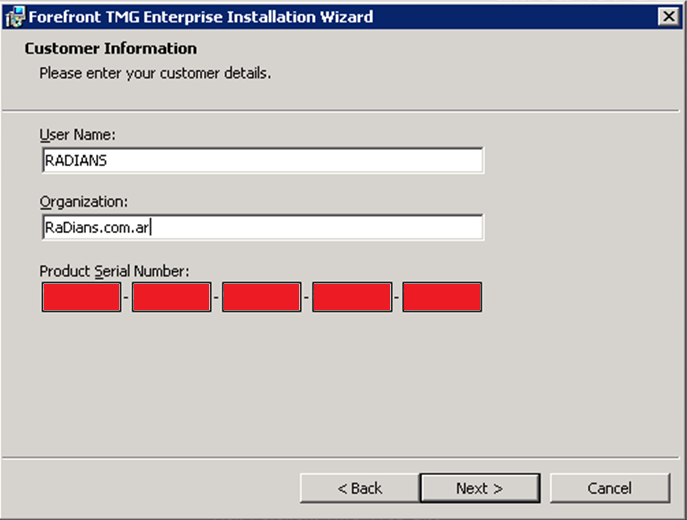Cancel the installation wizard
The image size is (687, 520).
click(609, 488)
